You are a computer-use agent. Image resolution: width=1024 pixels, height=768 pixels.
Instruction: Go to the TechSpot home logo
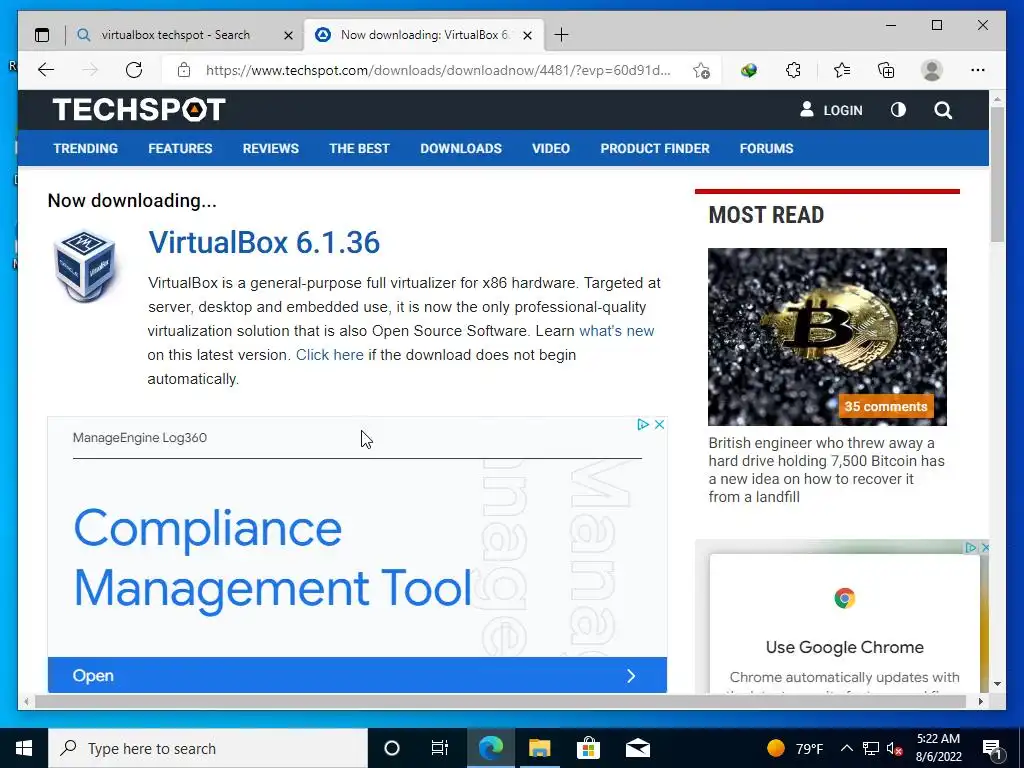[139, 109]
